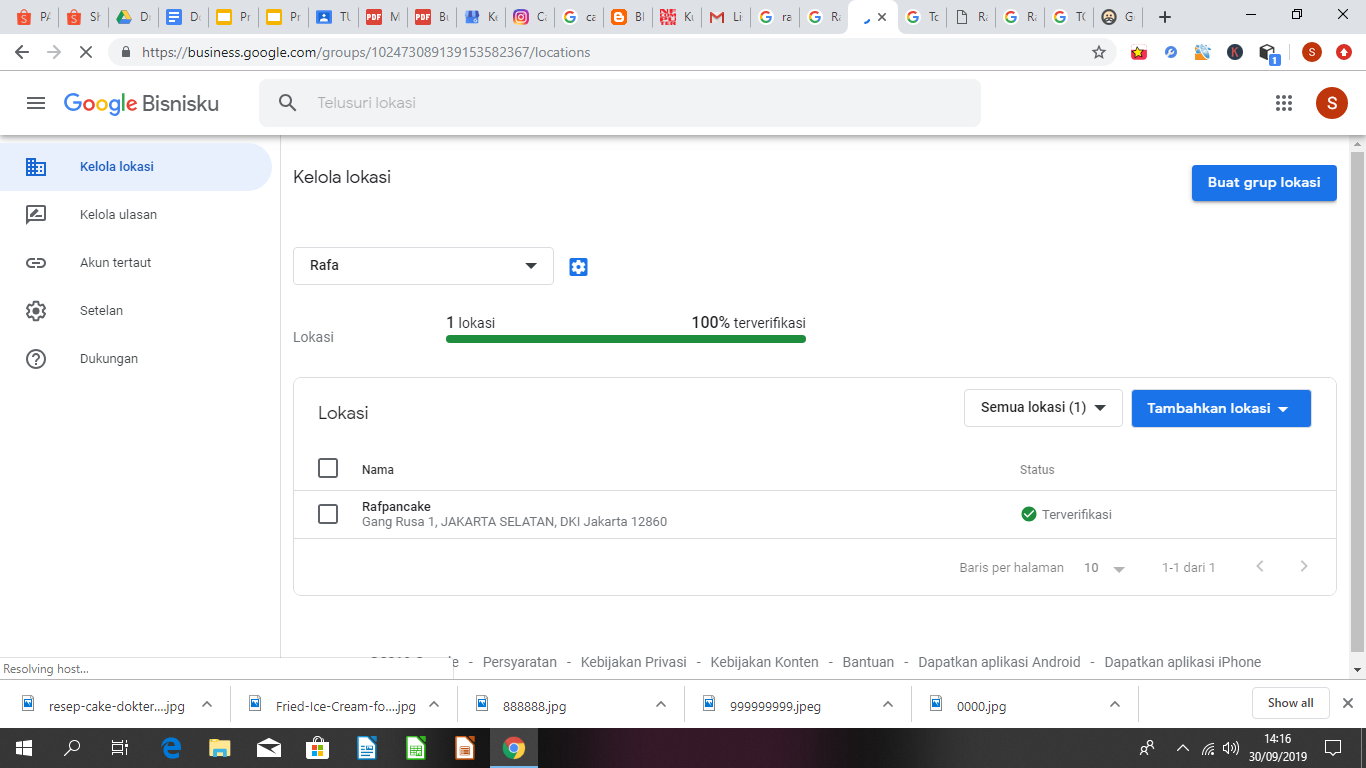The height and width of the screenshot is (768, 1366).
Task: Click the Chrome profile icon S in toolbar
Action: tap(1312, 52)
